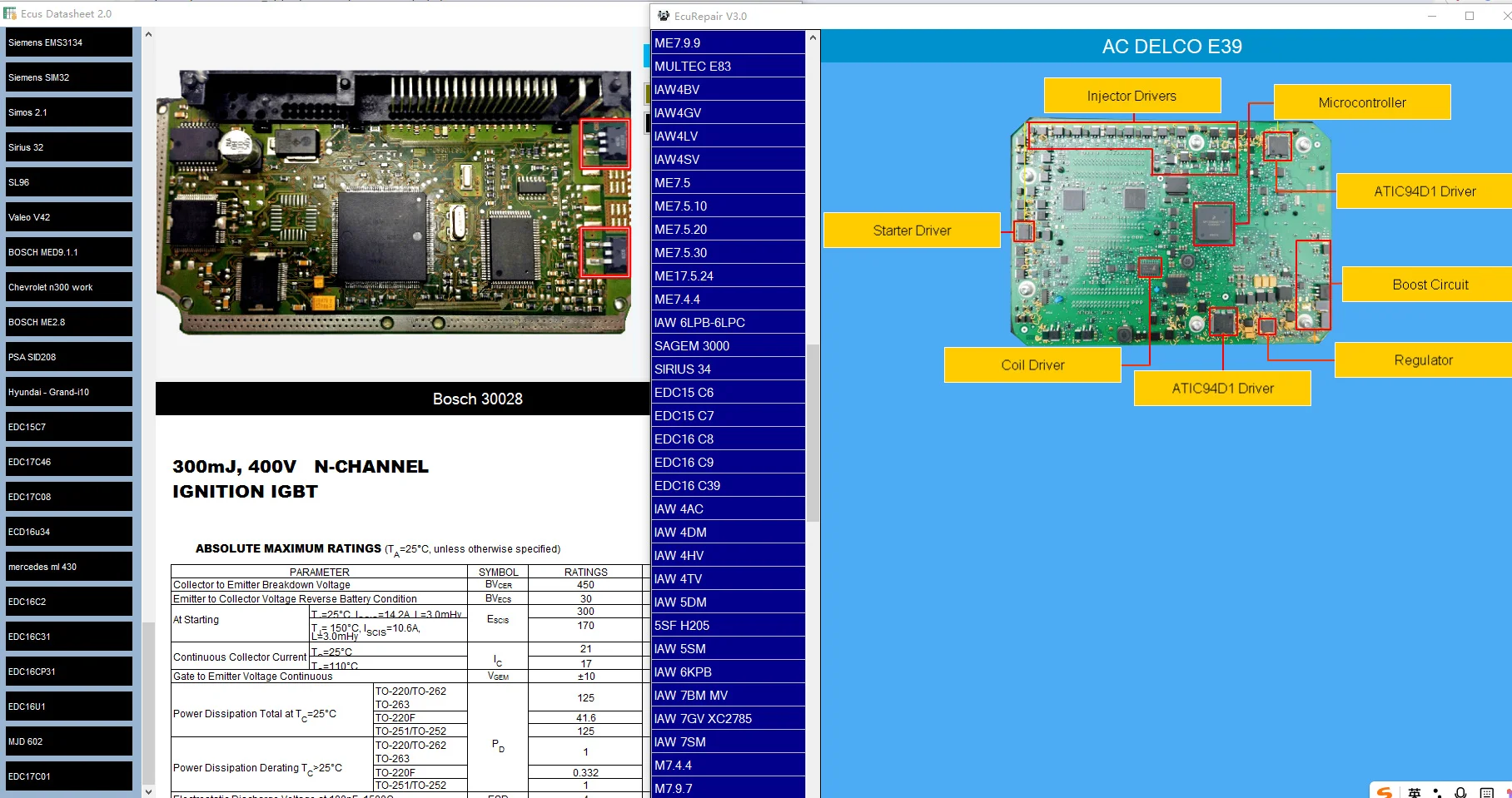This screenshot has width=1512, height=798.
Task: Click the AC DELCO E39 circuit board image
Action: point(1171,231)
